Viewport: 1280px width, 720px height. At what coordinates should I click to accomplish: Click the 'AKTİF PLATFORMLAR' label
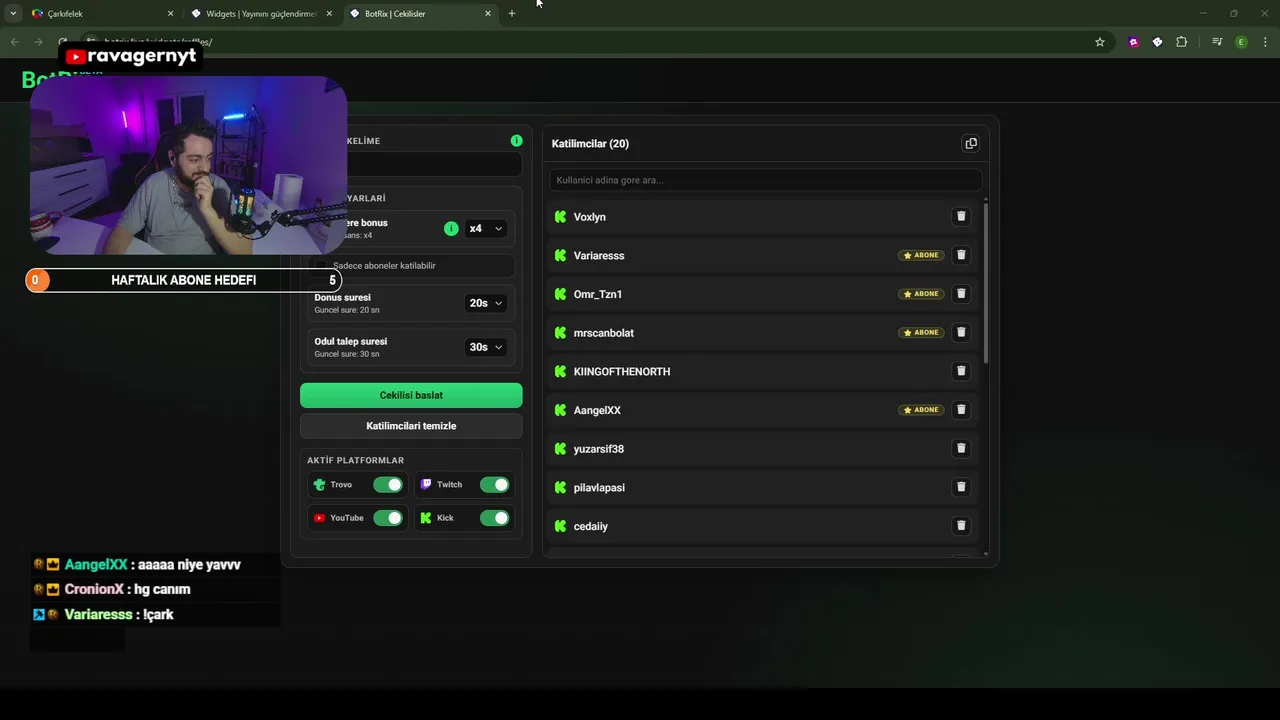(355, 461)
